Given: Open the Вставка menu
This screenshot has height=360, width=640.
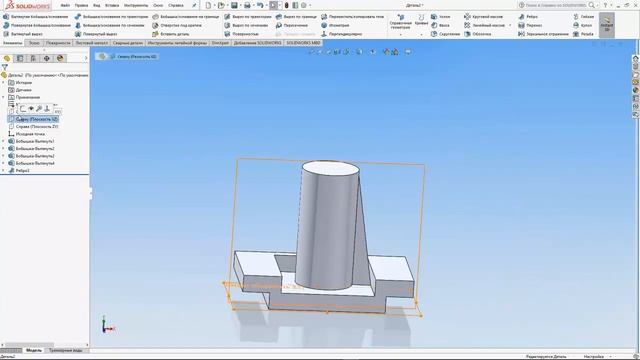Looking at the screenshot, I should tap(112, 6).
